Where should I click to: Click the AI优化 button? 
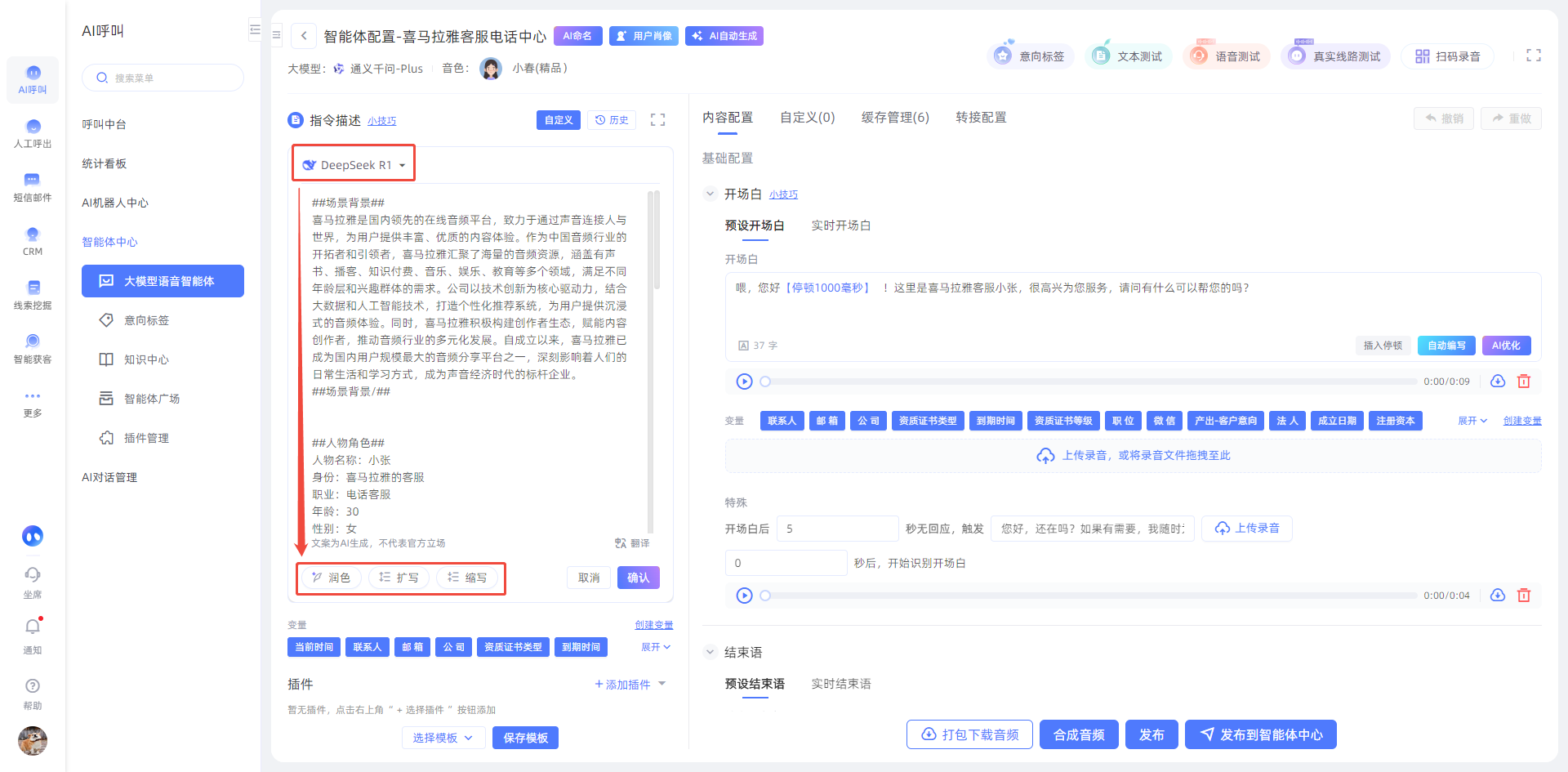(1506, 346)
